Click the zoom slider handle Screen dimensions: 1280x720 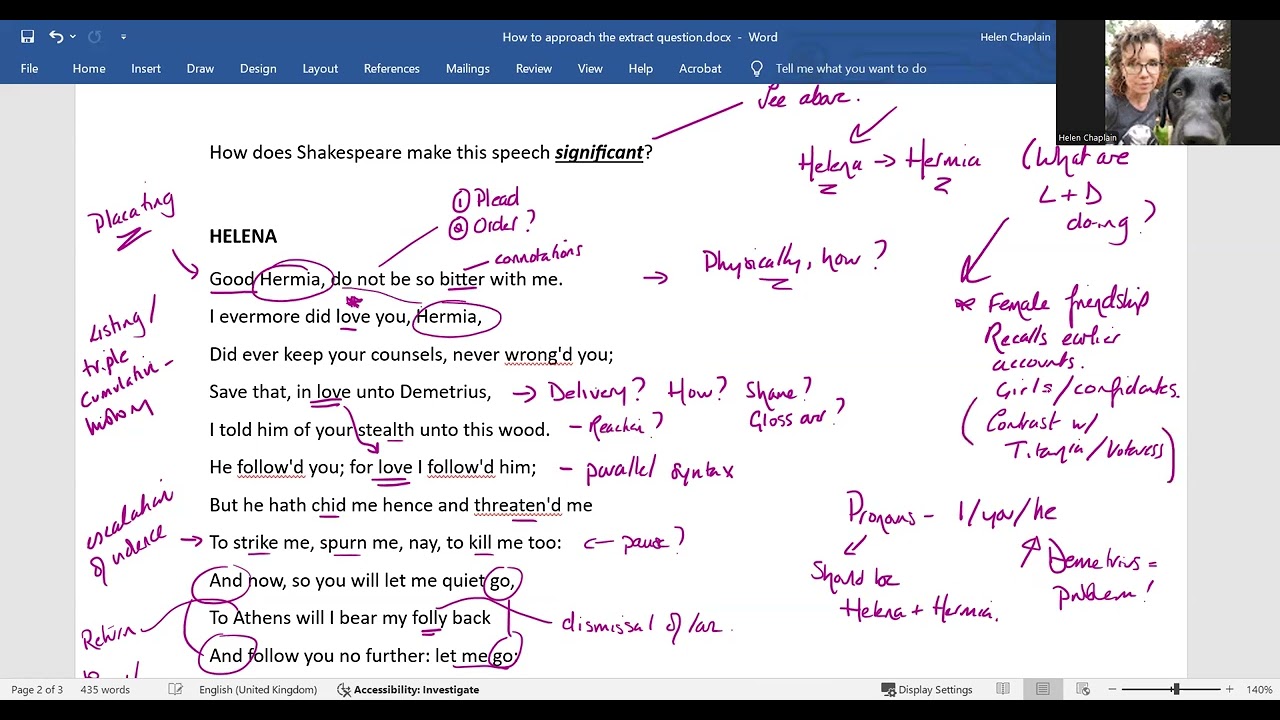(x=1176, y=689)
